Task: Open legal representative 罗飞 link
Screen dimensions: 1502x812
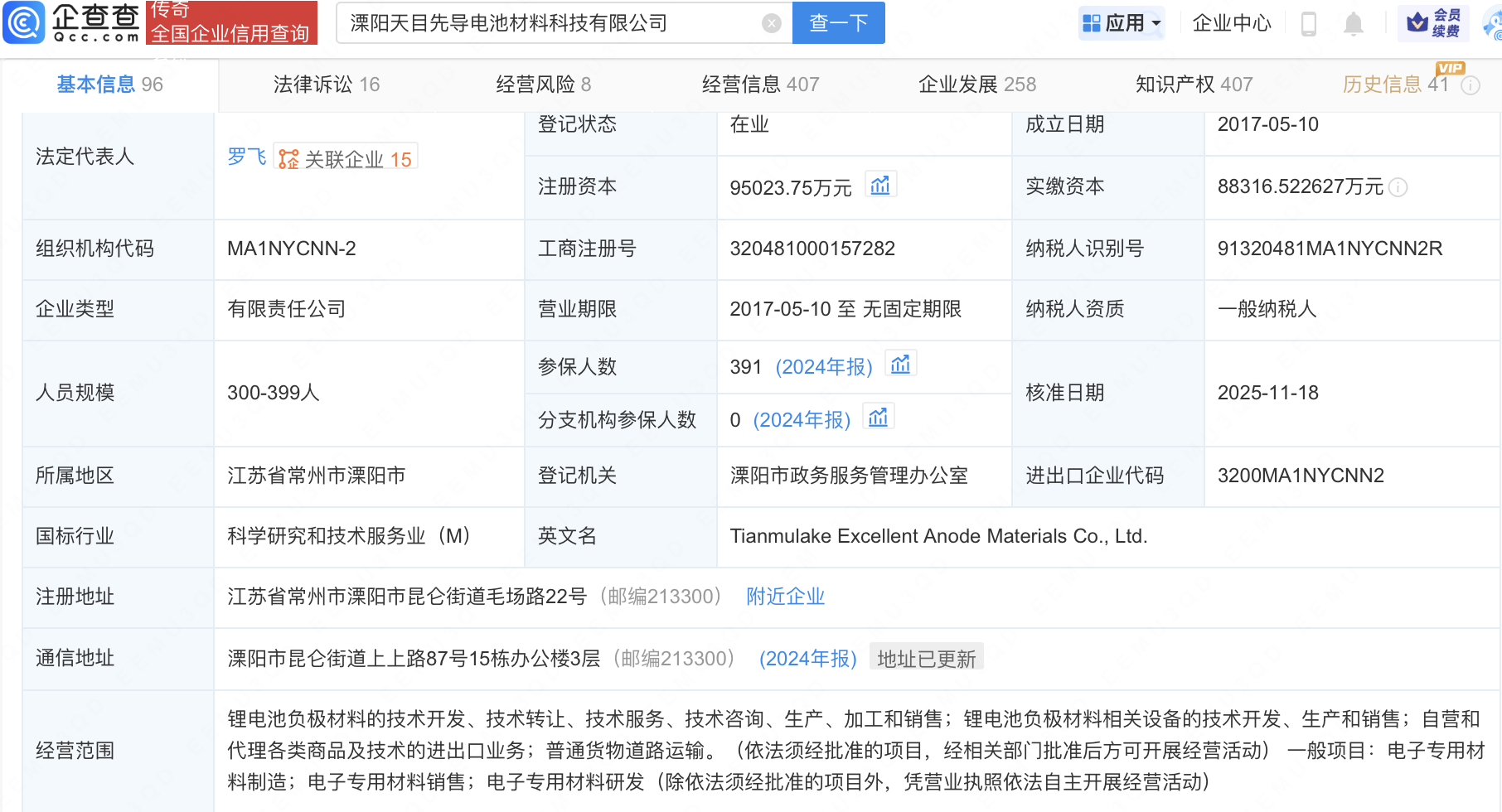Action: [x=246, y=157]
